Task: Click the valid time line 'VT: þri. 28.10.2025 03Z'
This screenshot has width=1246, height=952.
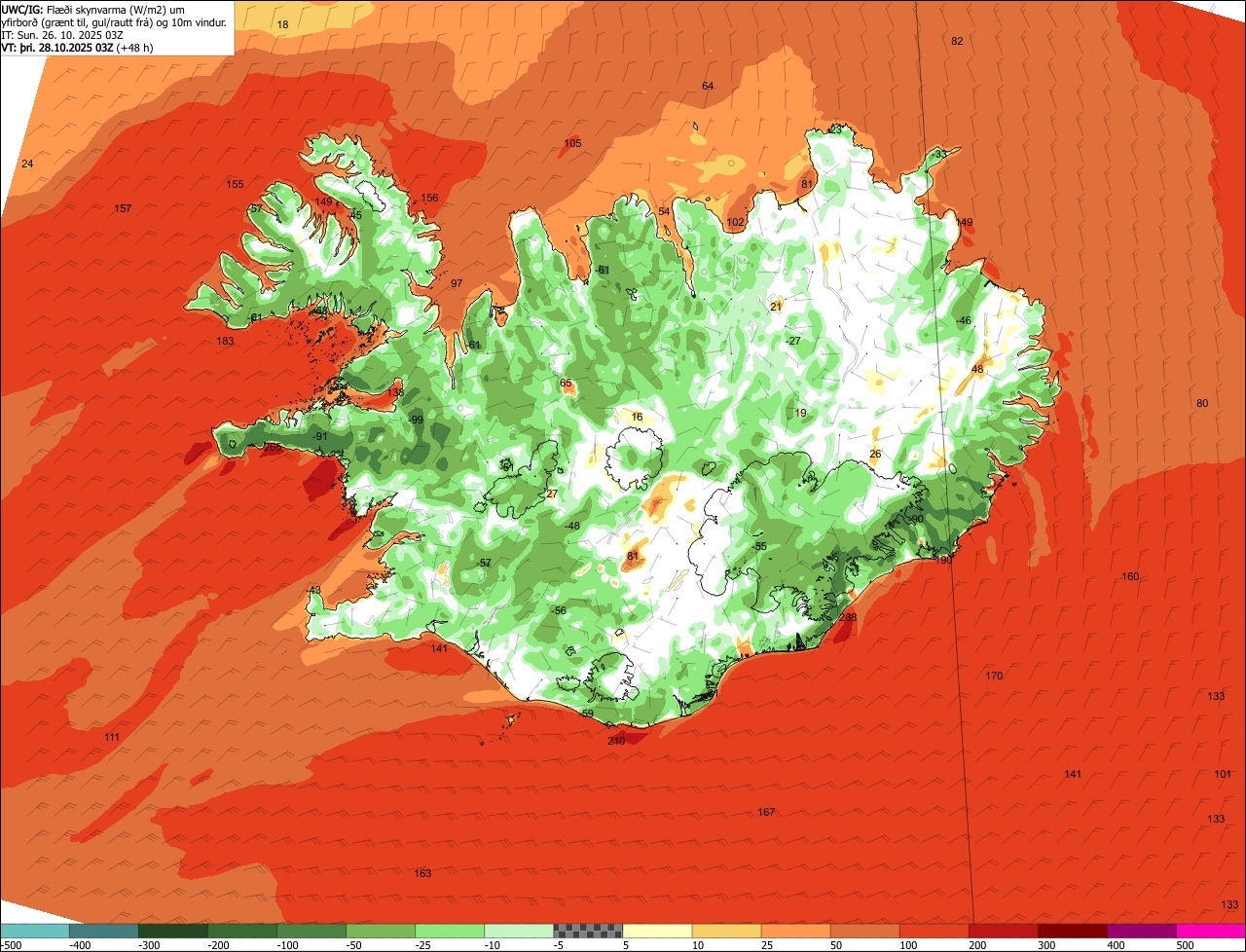Action: click(57, 47)
